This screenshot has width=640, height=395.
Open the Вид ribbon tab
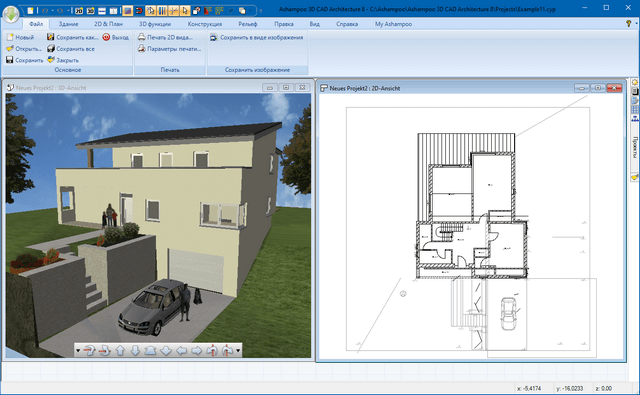point(314,24)
